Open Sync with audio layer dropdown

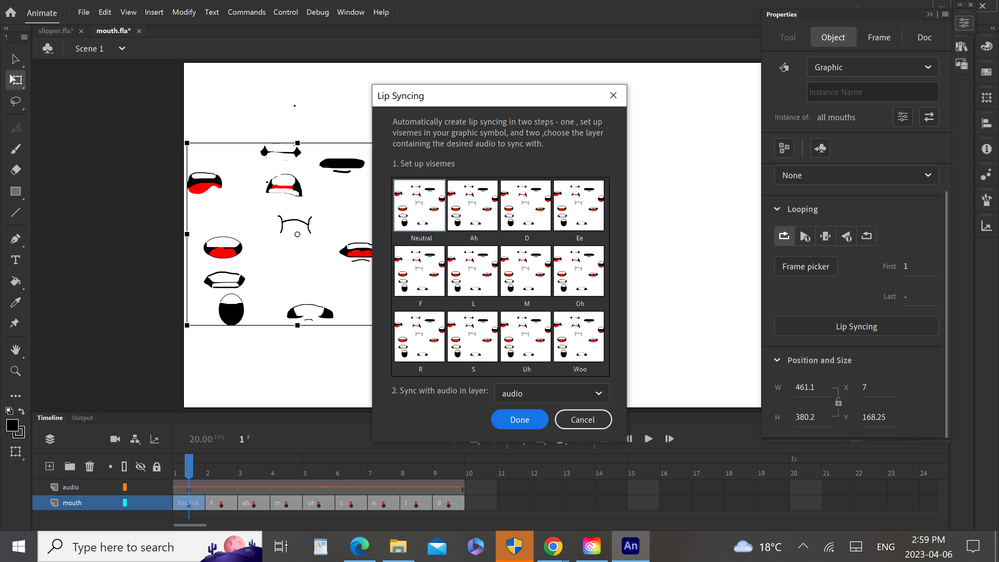pos(552,393)
